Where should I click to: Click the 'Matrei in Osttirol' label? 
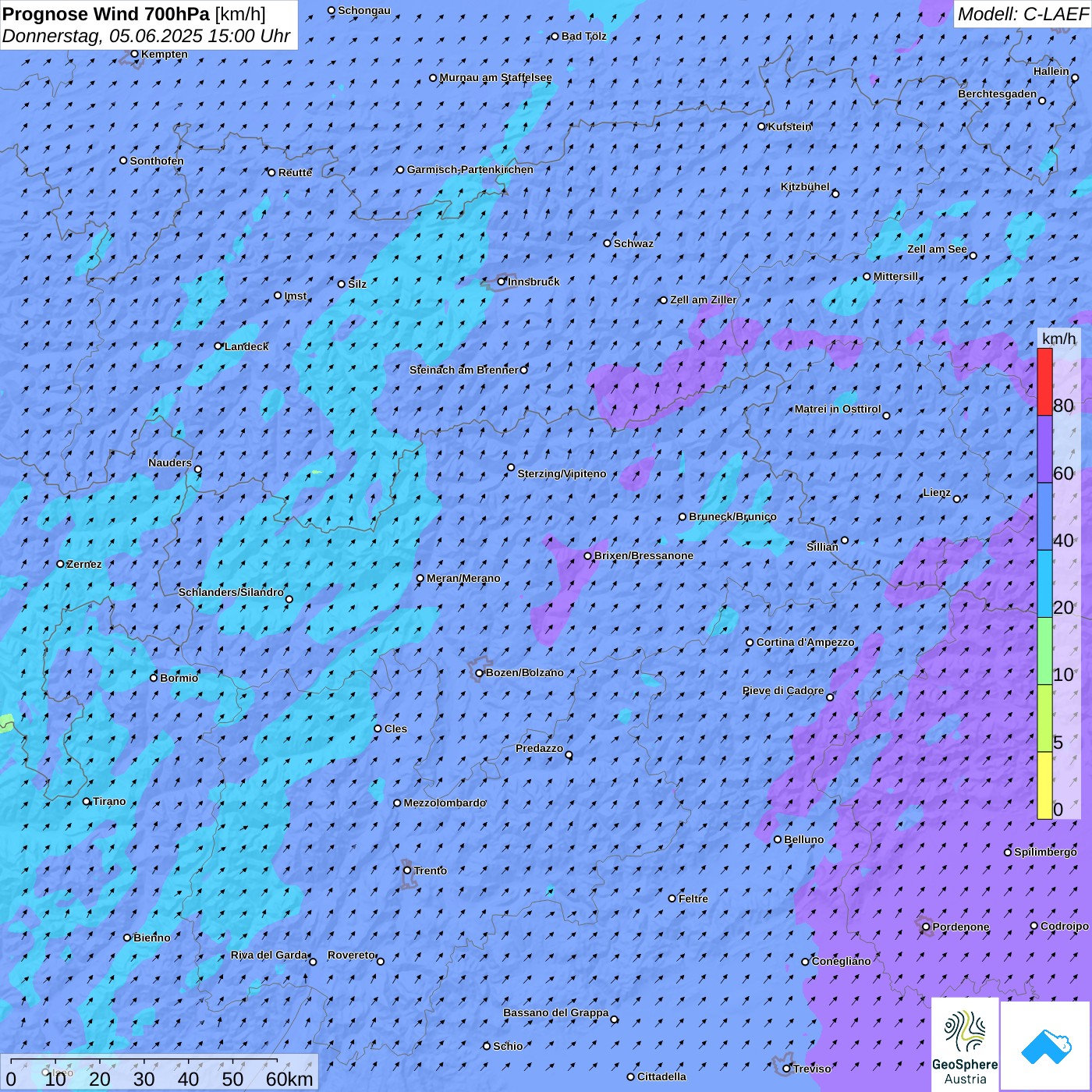(x=837, y=409)
